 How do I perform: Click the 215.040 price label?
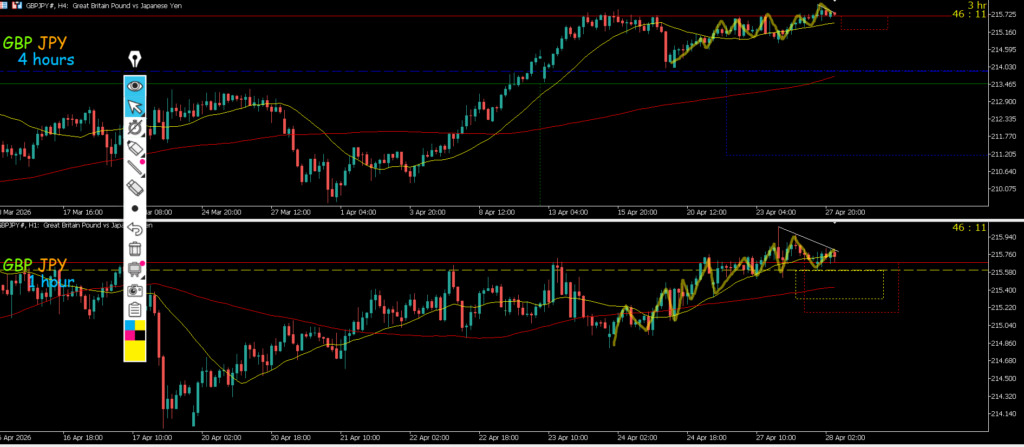(1005, 325)
